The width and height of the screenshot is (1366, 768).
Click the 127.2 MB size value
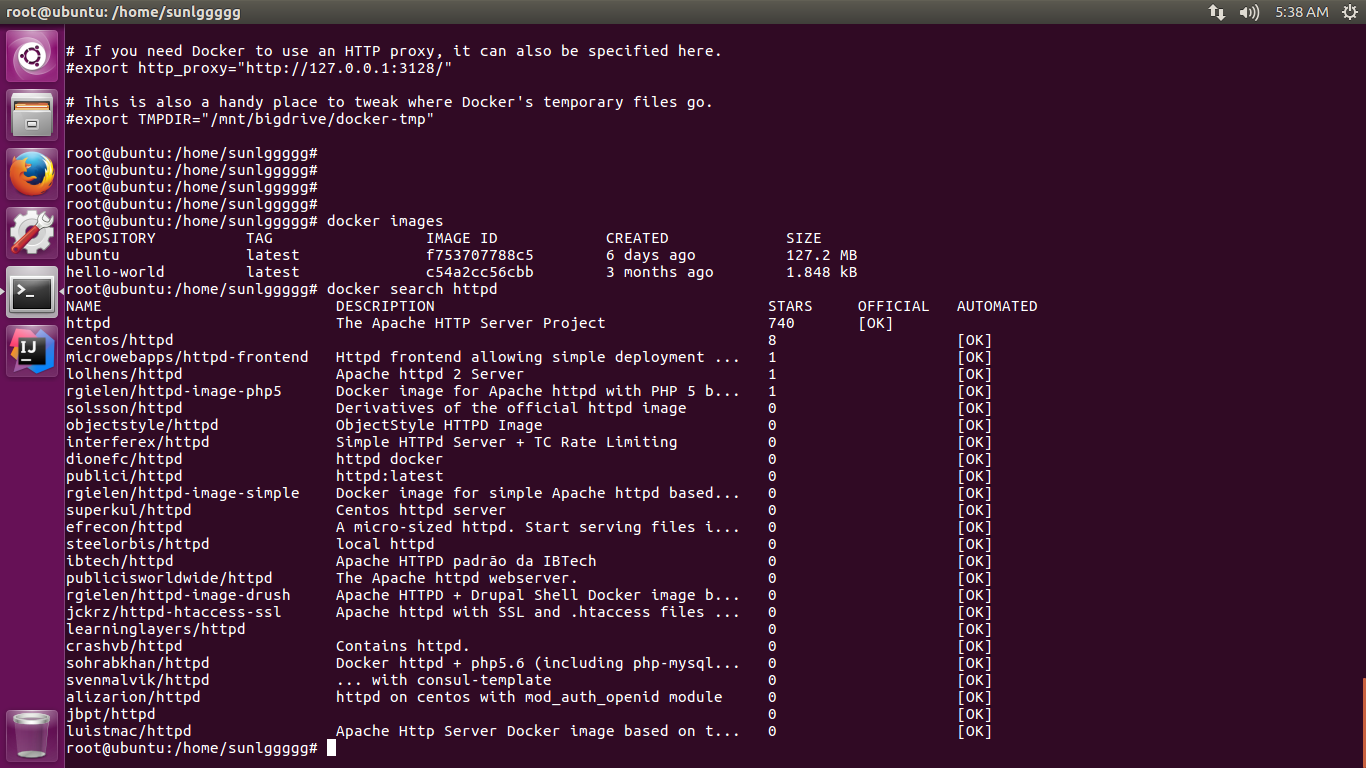(822, 255)
